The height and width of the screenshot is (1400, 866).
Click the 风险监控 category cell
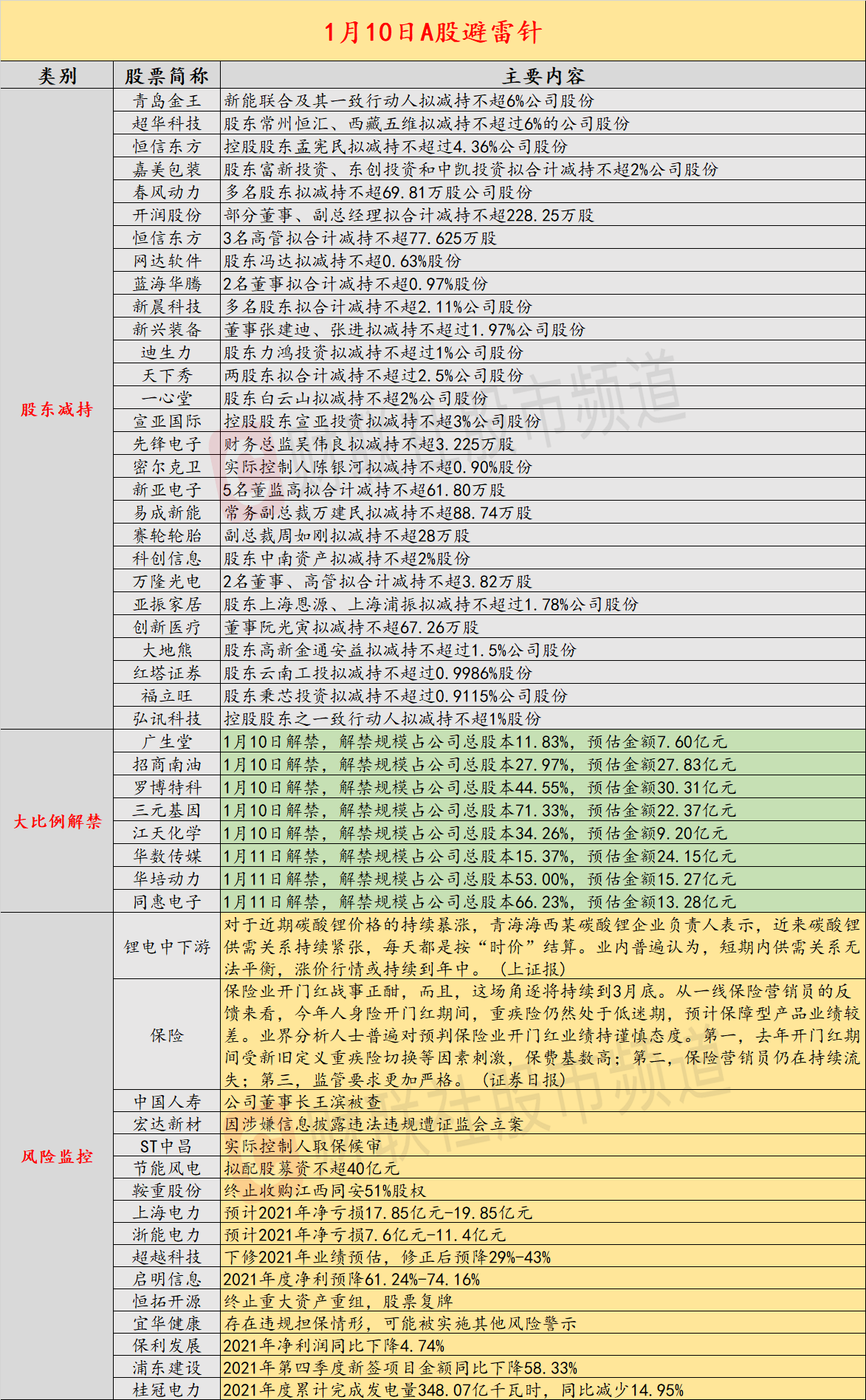[x=57, y=1156]
